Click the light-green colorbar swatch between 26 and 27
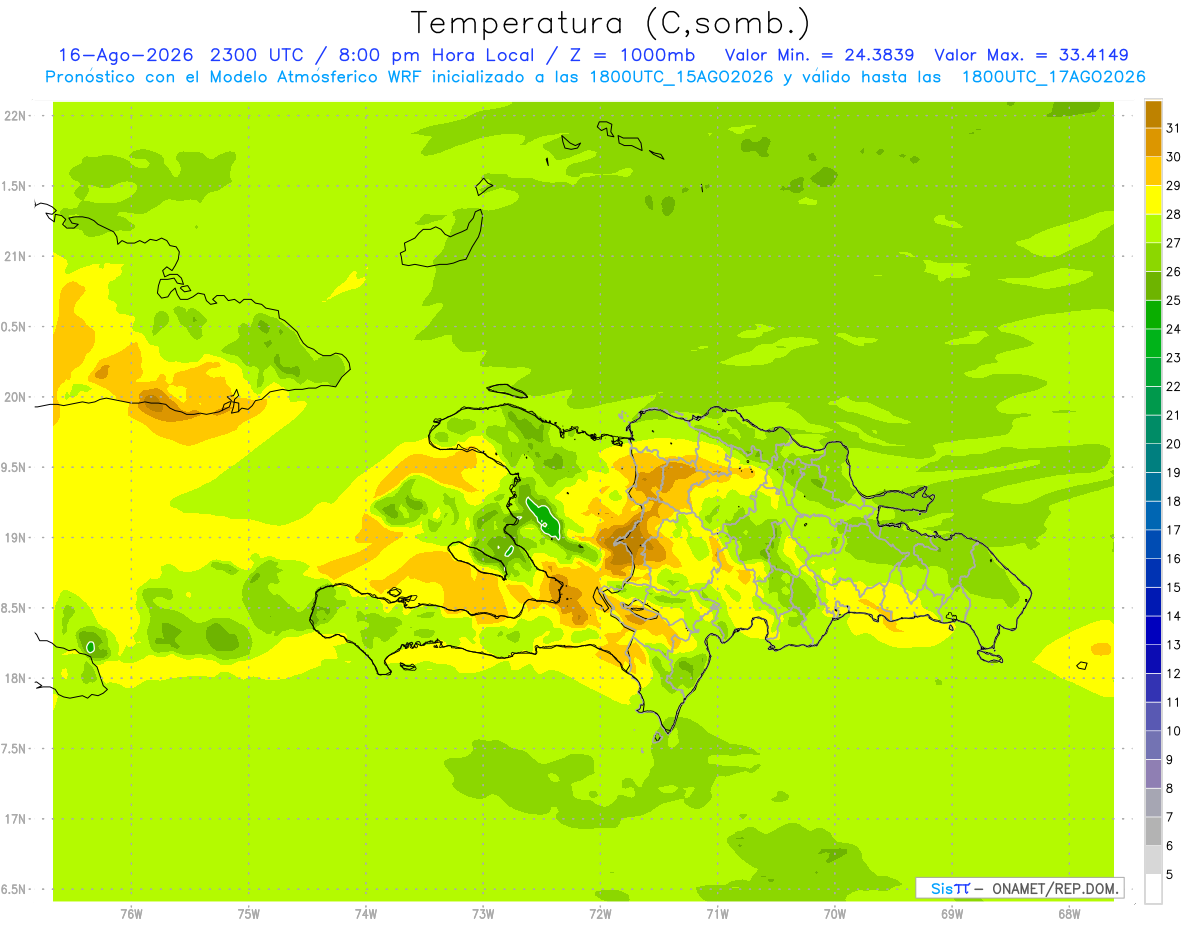This screenshot has height=927, width=1200. pos(1153,257)
